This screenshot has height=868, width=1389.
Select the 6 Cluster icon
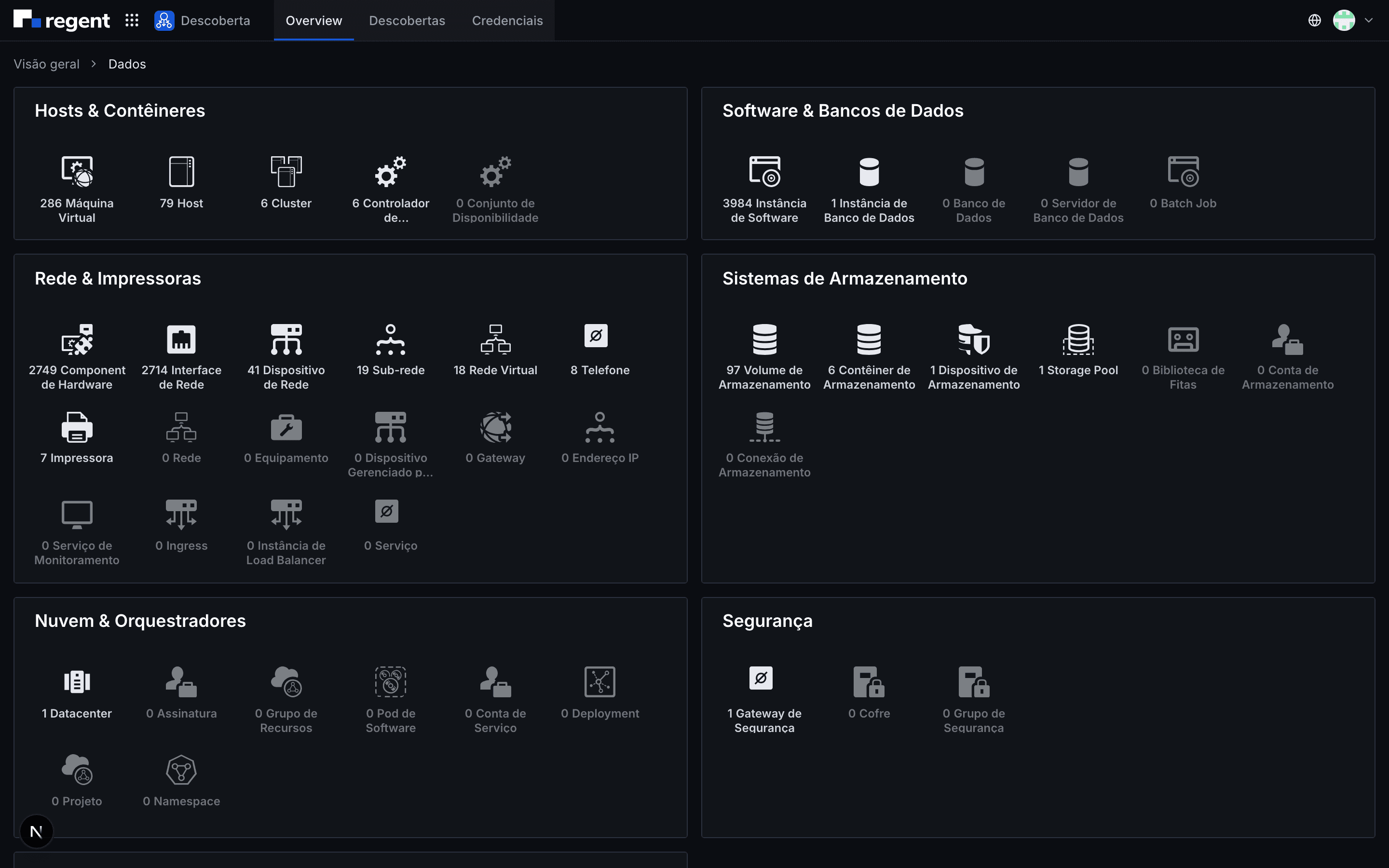tap(286, 172)
